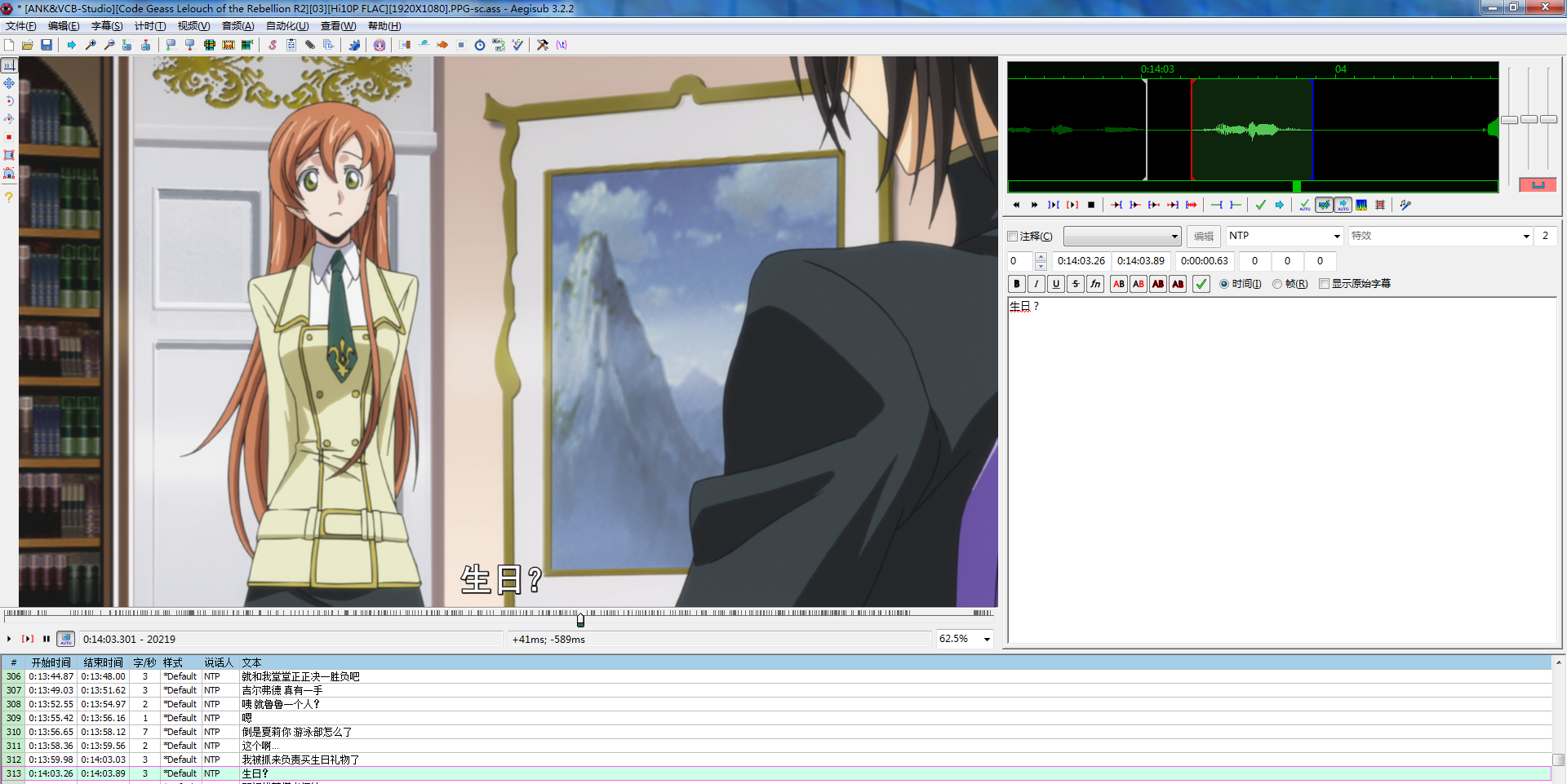Increase the layer number spinner
The height and width of the screenshot is (784, 1567).
pos(1041,257)
